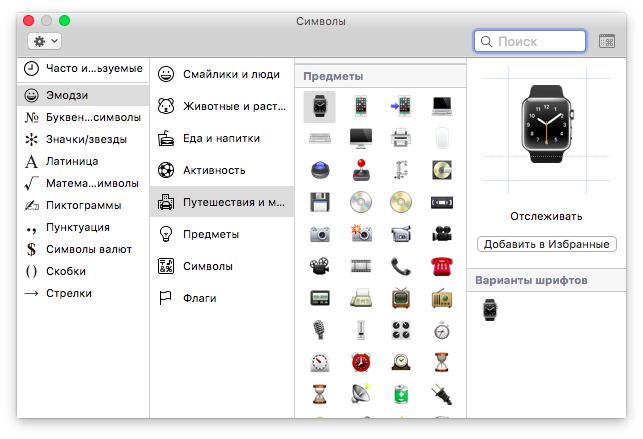The height and width of the screenshot is (439, 643).
Task: Choose the timer clock emoji
Action: 319,362
